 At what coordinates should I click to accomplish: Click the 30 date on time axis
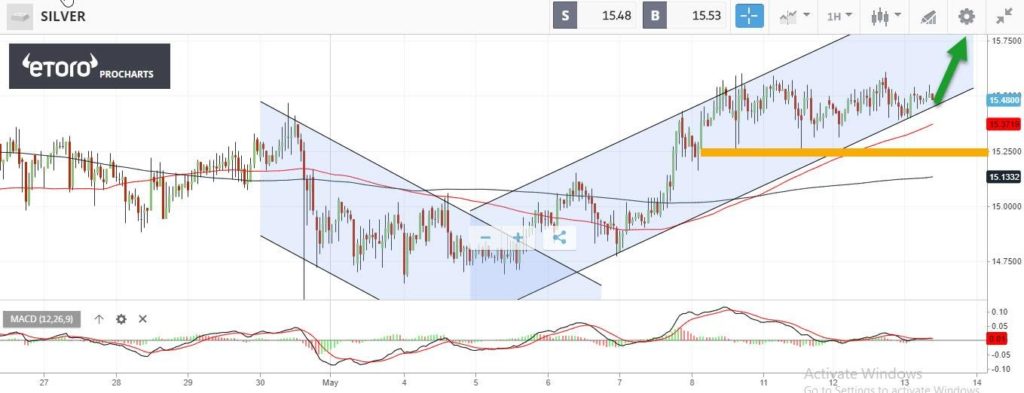[260, 382]
